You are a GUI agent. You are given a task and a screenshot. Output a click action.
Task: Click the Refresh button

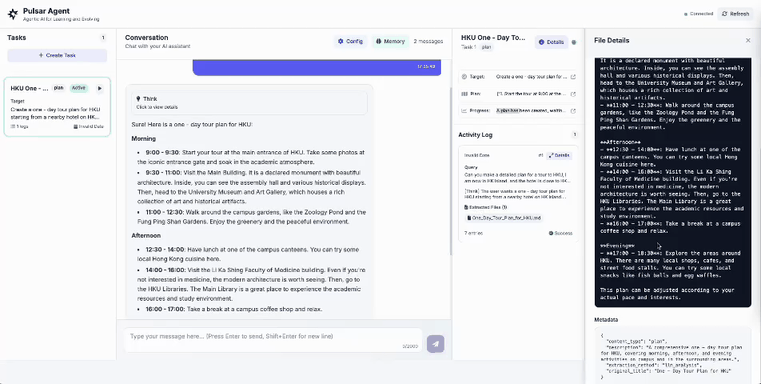click(x=735, y=14)
